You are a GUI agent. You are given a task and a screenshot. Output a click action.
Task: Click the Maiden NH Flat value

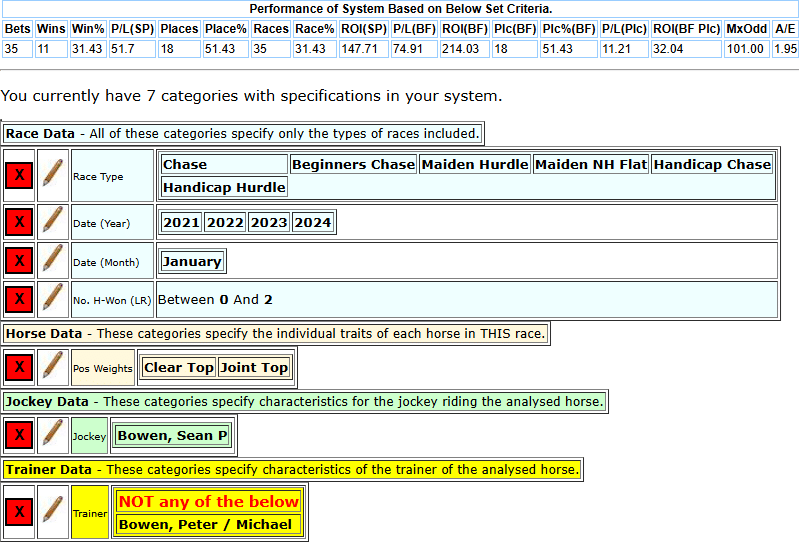pyautogui.click(x=591, y=165)
